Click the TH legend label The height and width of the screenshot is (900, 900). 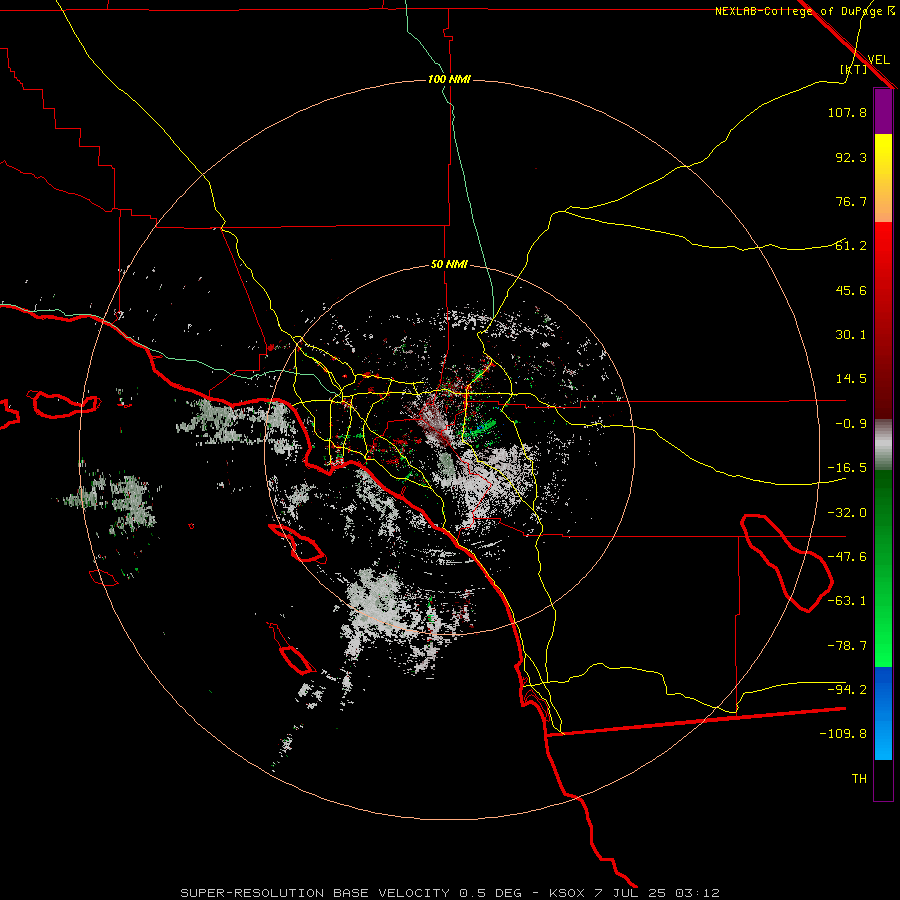tap(859, 779)
